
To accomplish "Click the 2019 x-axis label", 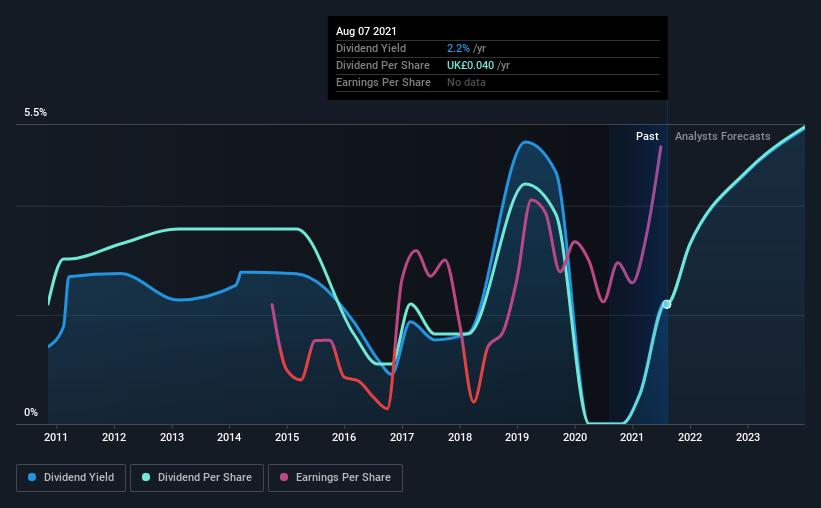I will click(x=517, y=437).
